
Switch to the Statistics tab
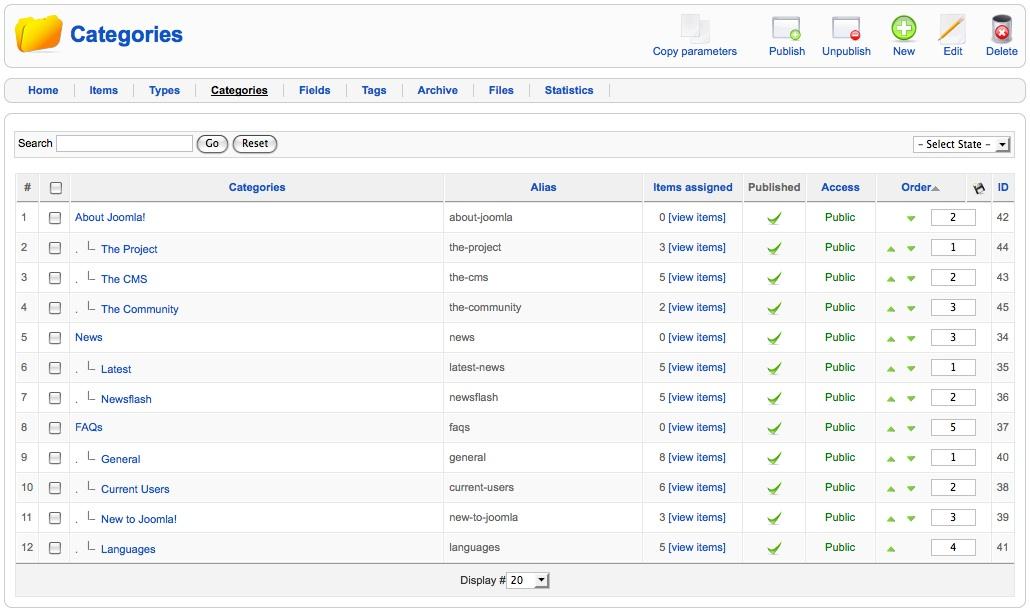coord(569,91)
